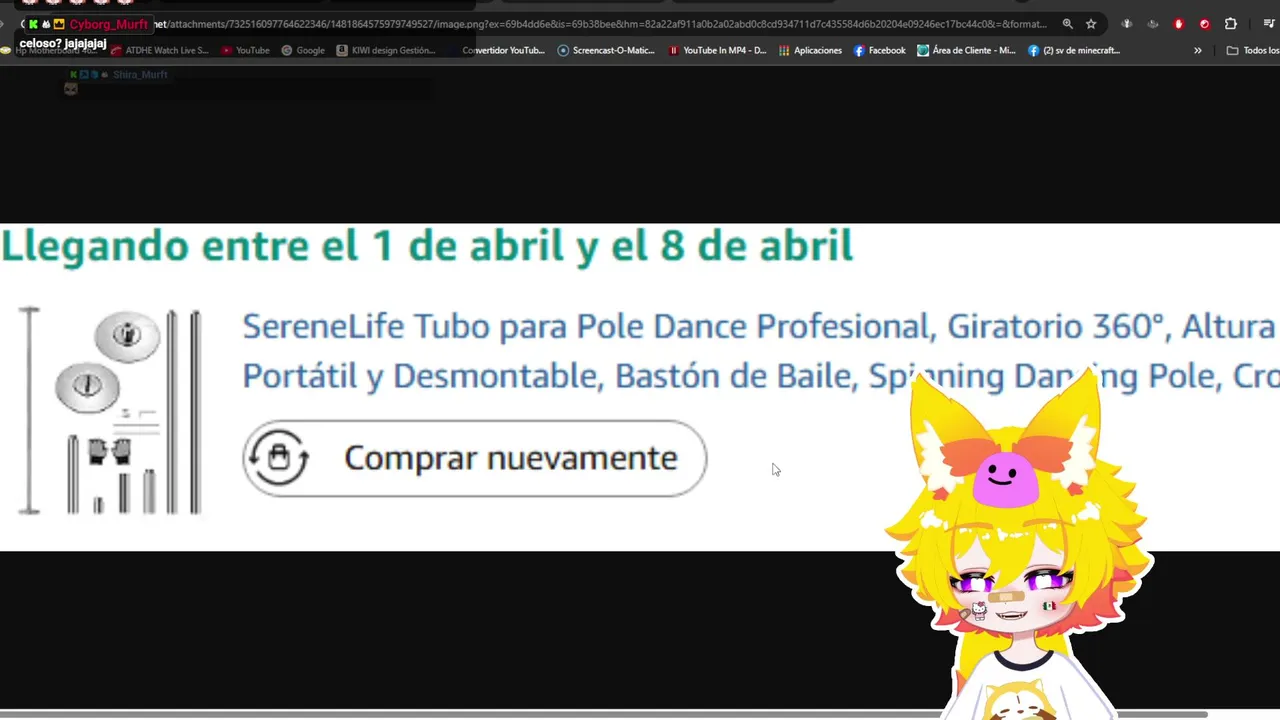This screenshot has height=720, width=1280.
Task: Bookmark this page with the star icon
Action: (1091, 24)
